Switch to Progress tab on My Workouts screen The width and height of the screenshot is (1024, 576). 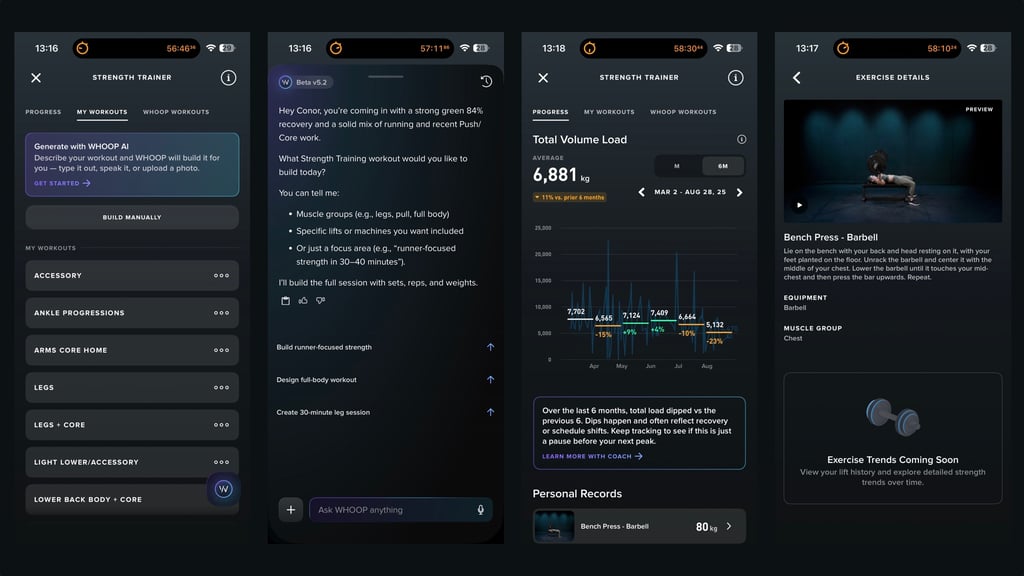pyautogui.click(x=43, y=112)
